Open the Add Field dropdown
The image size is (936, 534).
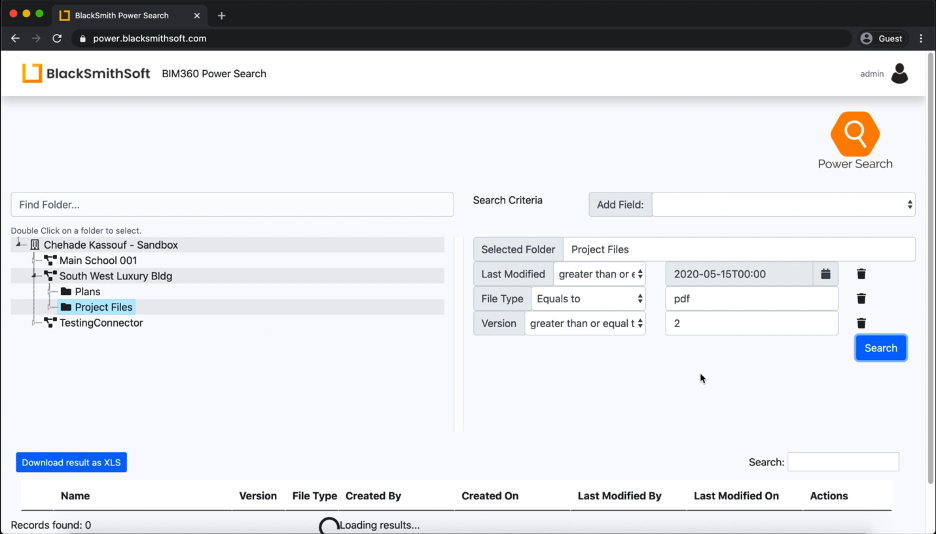point(783,204)
